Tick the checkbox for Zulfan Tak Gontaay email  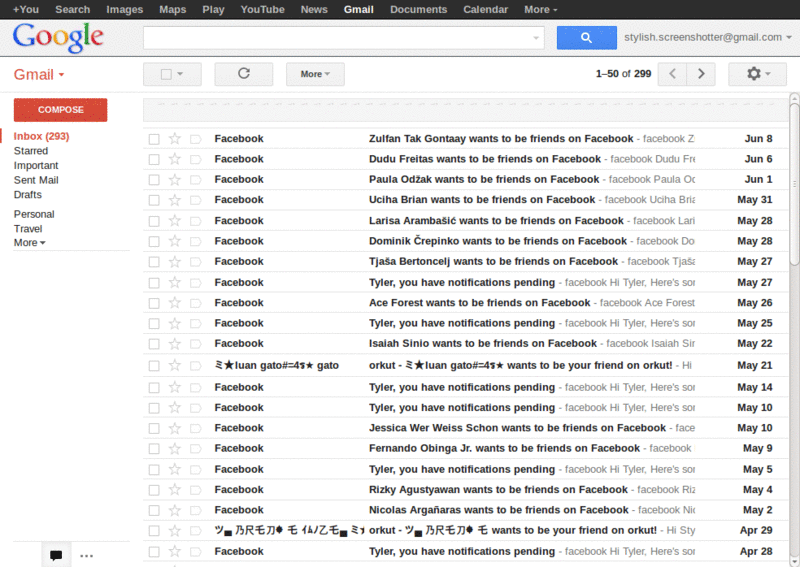point(154,139)
